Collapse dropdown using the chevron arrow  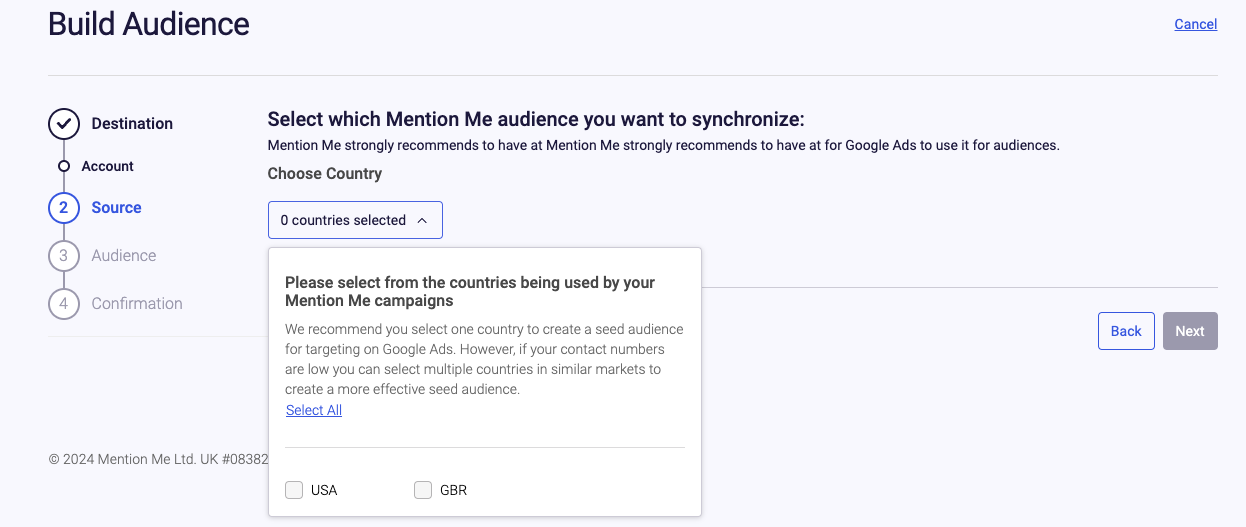(x=422, y=220)
